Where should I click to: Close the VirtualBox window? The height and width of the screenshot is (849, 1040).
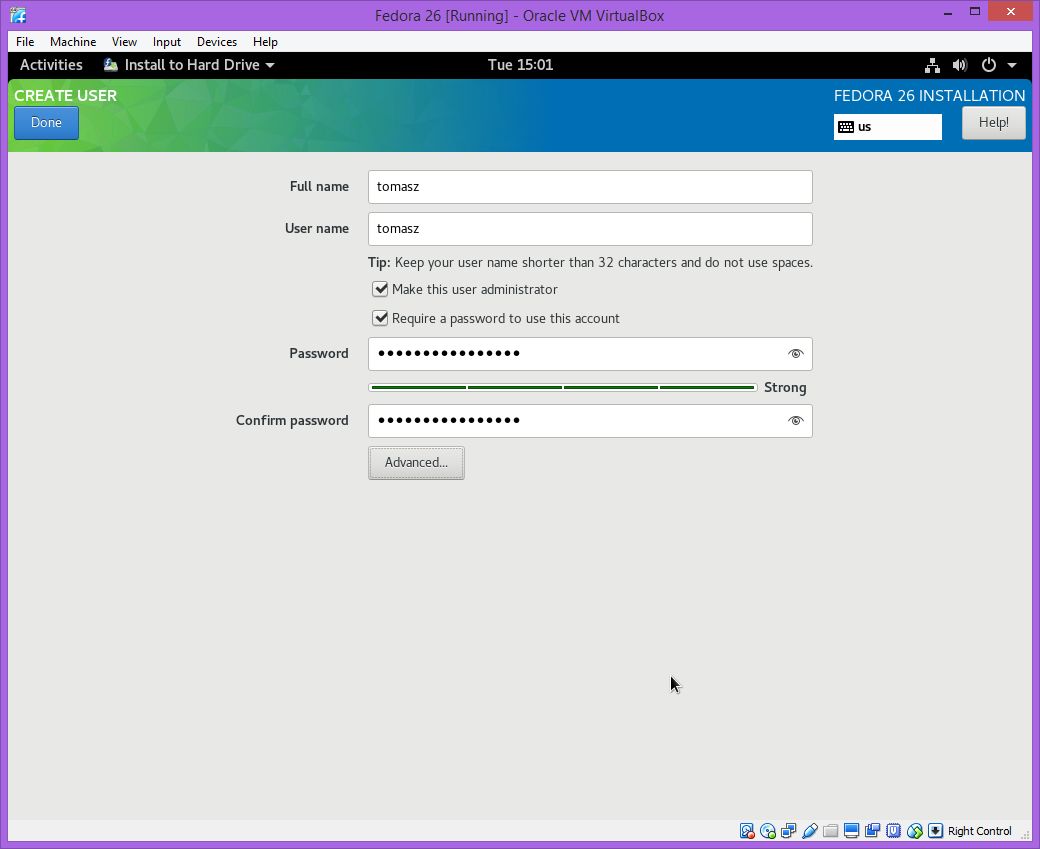coord(1011,12)
